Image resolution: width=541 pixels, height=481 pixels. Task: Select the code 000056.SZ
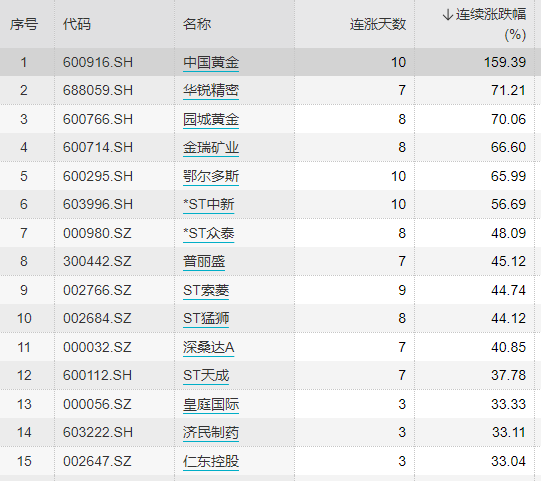[97, 404]
